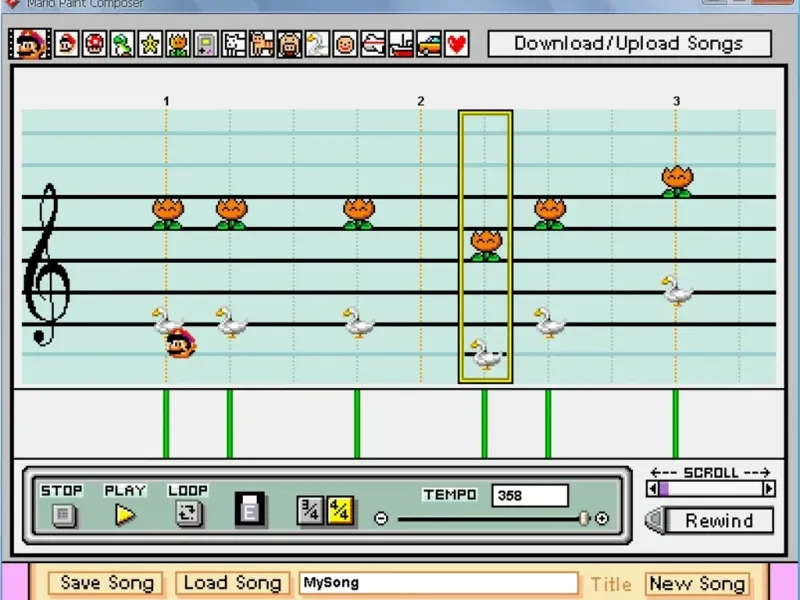This screenshot has height=600, width=800.
Task: Click the fire flower note inside the yellow cursor
Action: pos(486,245)
